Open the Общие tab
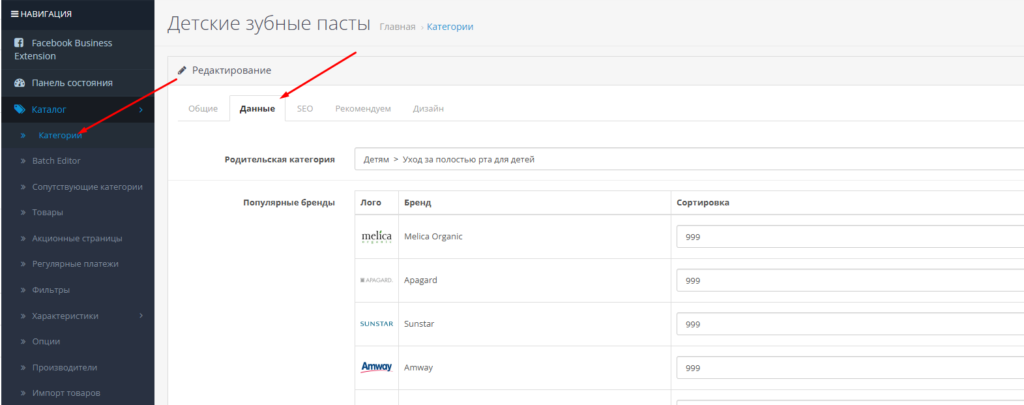 coord(203,108)
